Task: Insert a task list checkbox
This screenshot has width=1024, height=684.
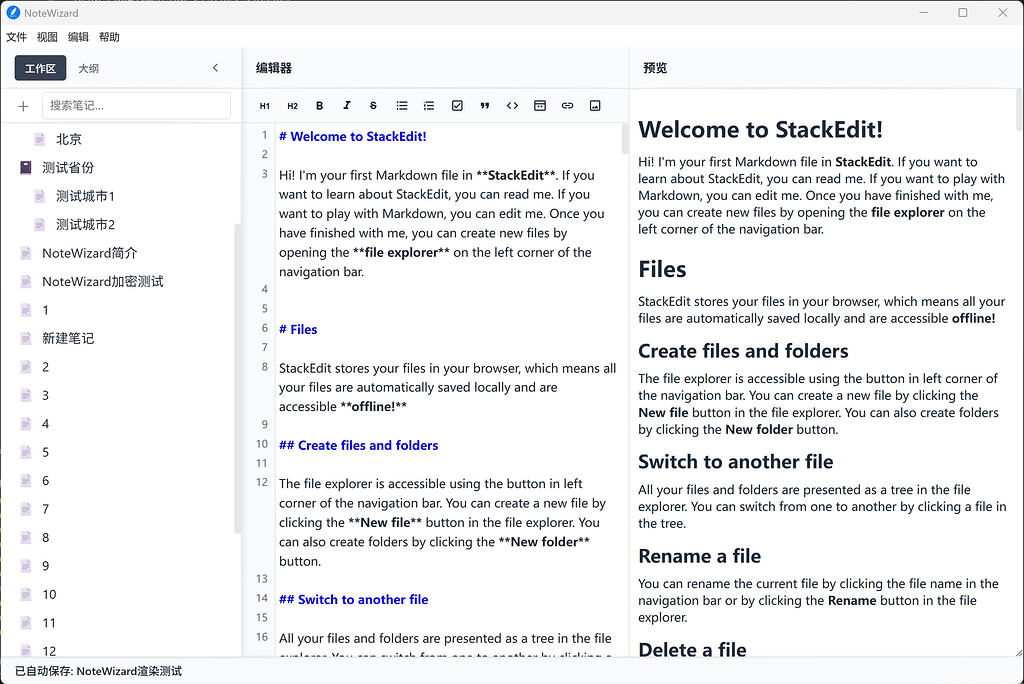Action: [x=457, y=106]
